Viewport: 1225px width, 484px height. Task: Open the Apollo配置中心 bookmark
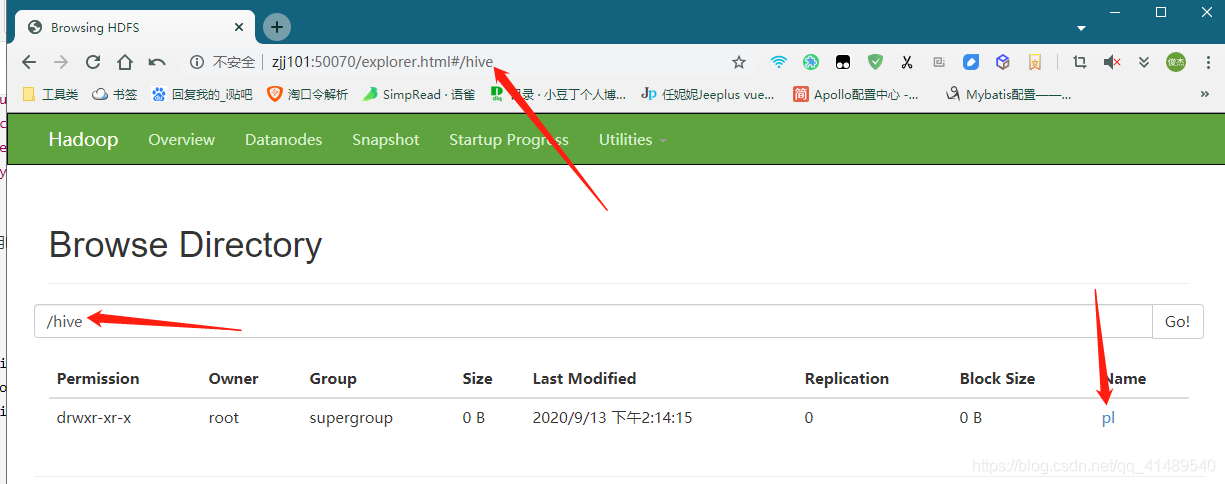tap(857, 94)
